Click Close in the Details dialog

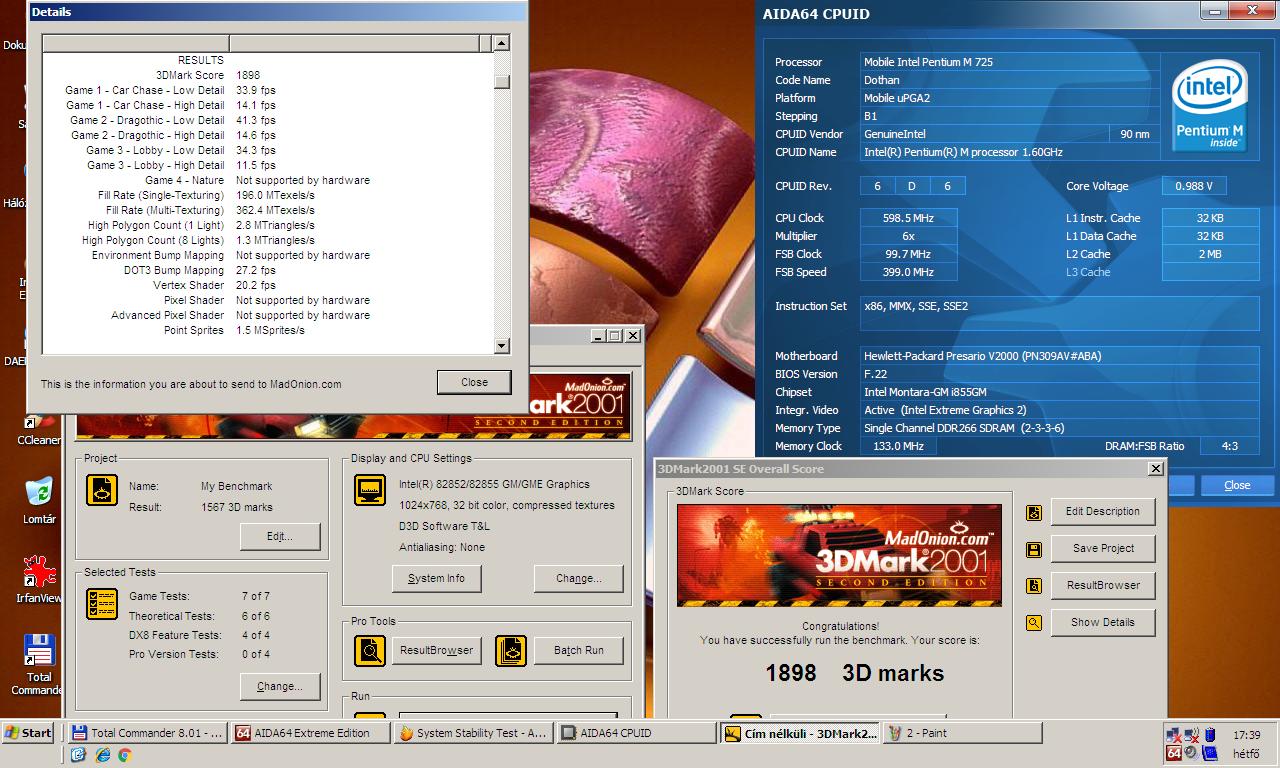tap(474, 382)
